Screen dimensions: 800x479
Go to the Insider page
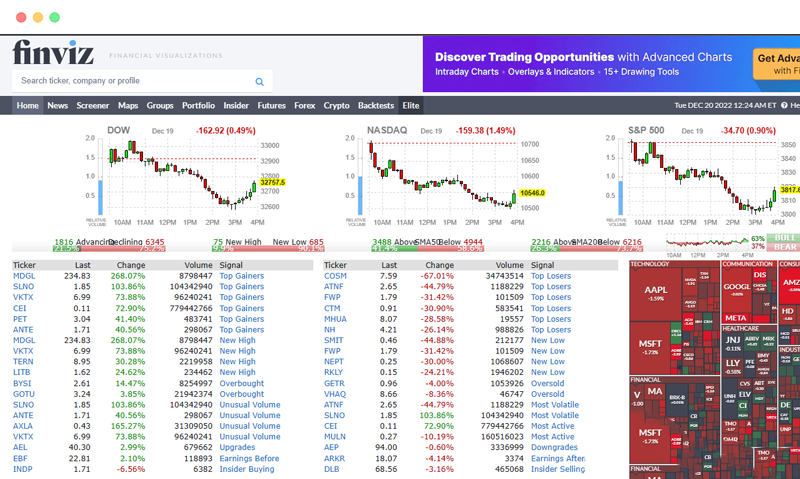(x=236, y=106)
